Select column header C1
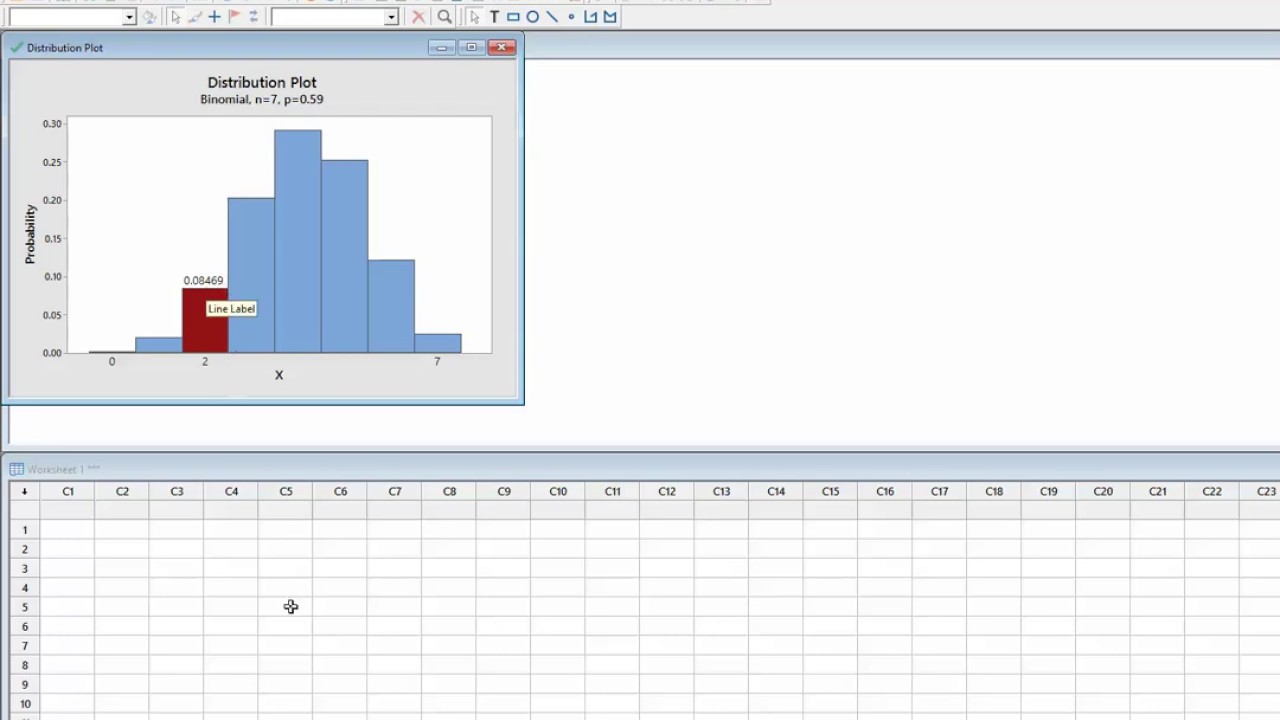This screenshot has width=1280, height=720. 68,491
